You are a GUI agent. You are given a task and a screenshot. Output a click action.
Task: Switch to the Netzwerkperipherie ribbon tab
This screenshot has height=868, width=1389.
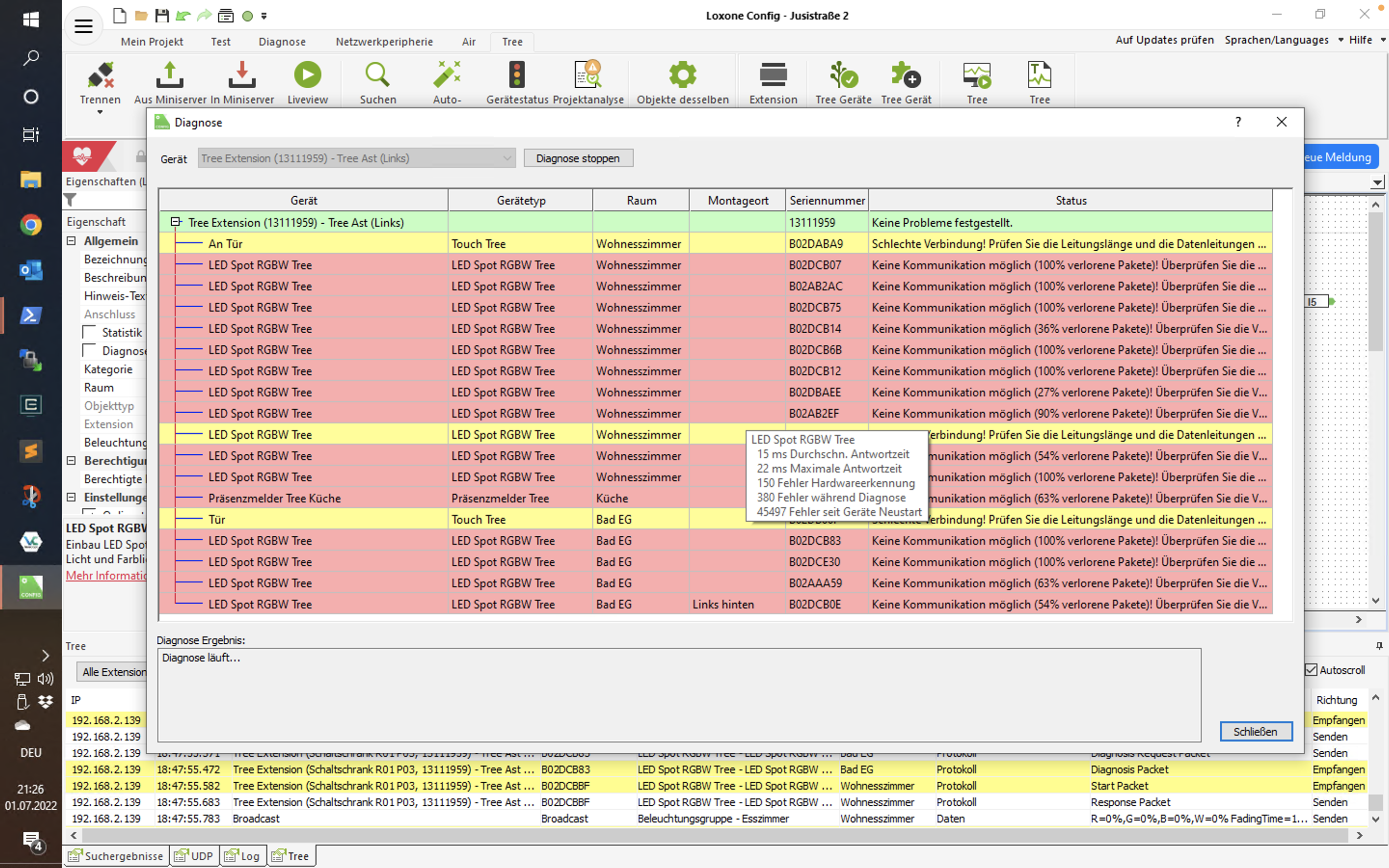click(384, 42)
